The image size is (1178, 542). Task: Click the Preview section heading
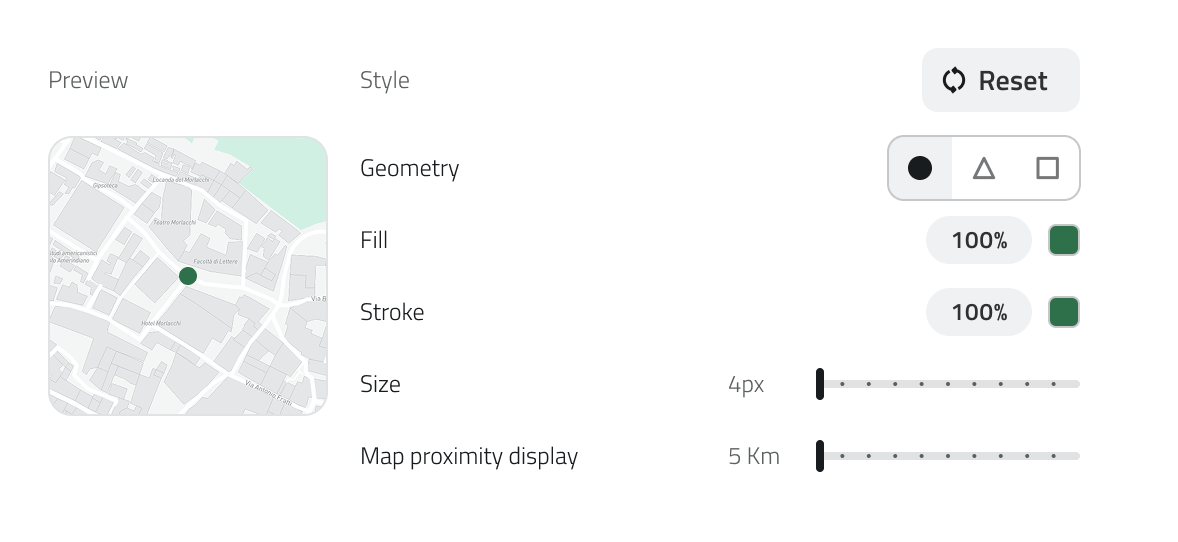coord(88,80)
